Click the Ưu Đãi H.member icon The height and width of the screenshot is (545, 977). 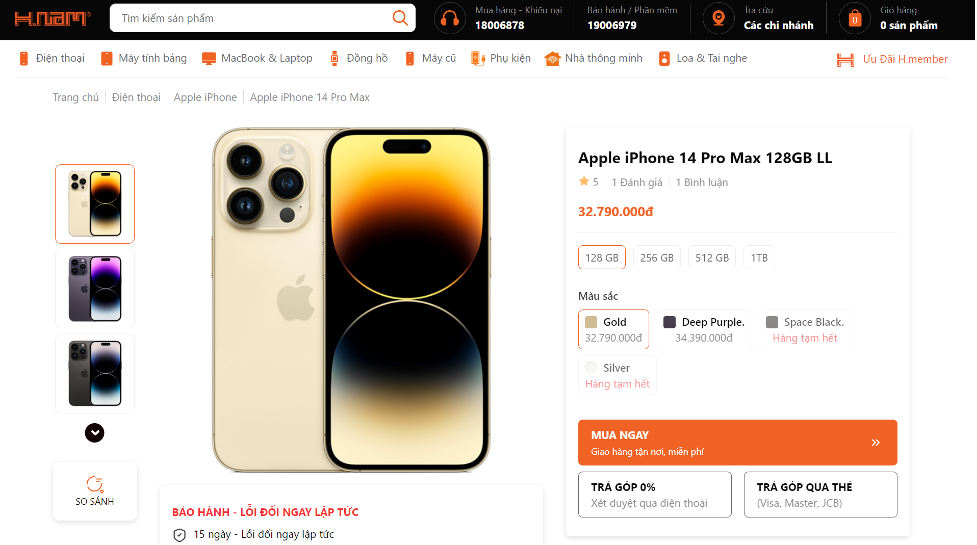pos(845,59)
